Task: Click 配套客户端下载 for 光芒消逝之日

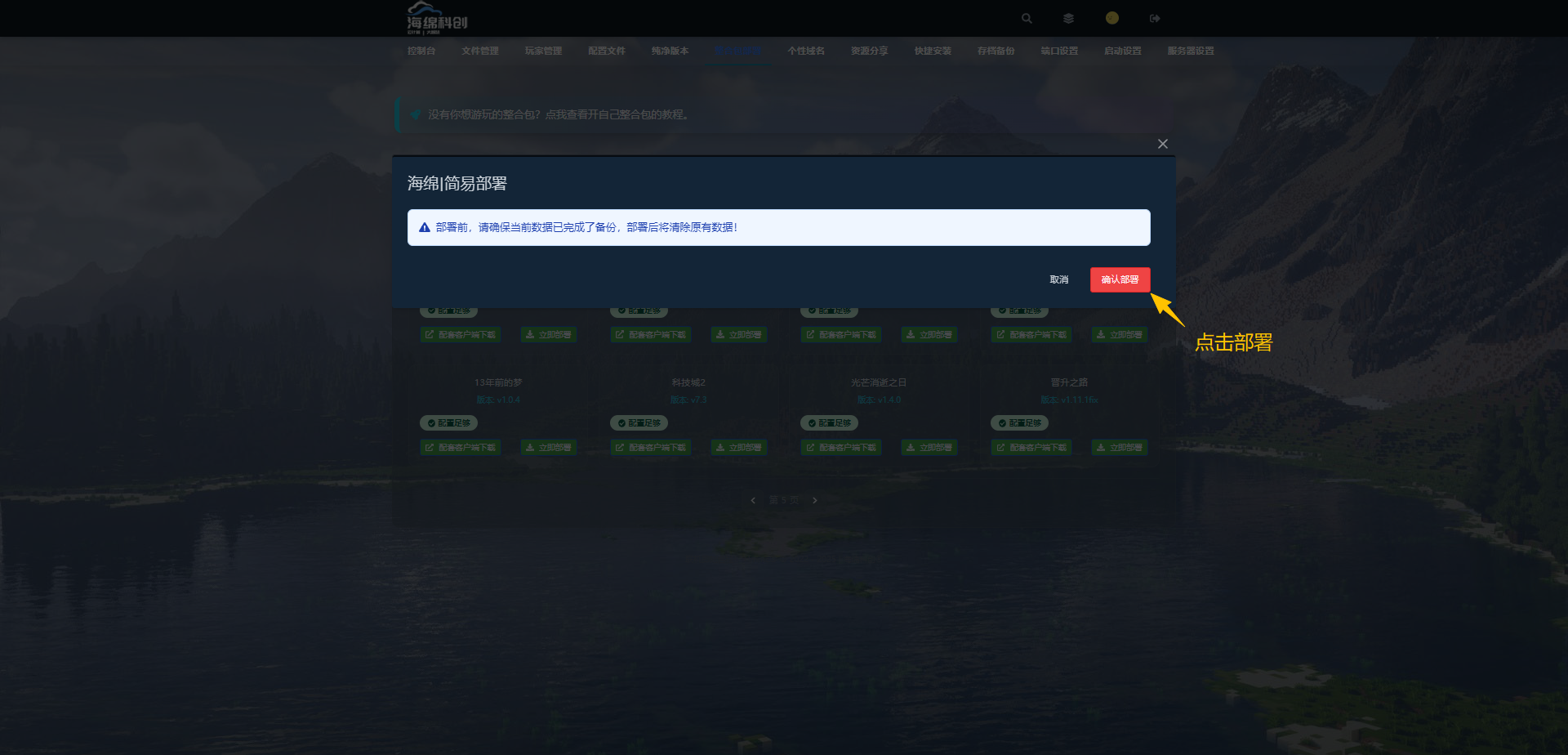Action: (840, 448)
